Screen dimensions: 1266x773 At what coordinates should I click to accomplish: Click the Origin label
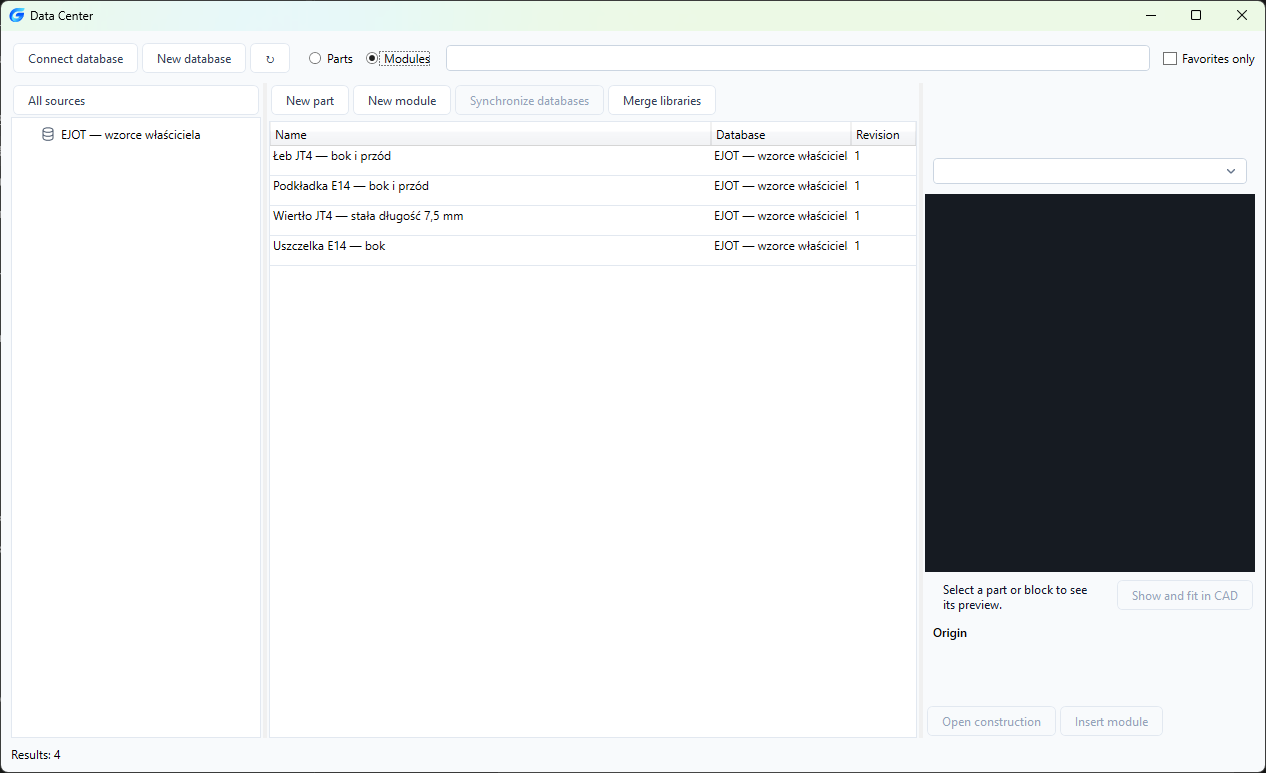(950, 633)
